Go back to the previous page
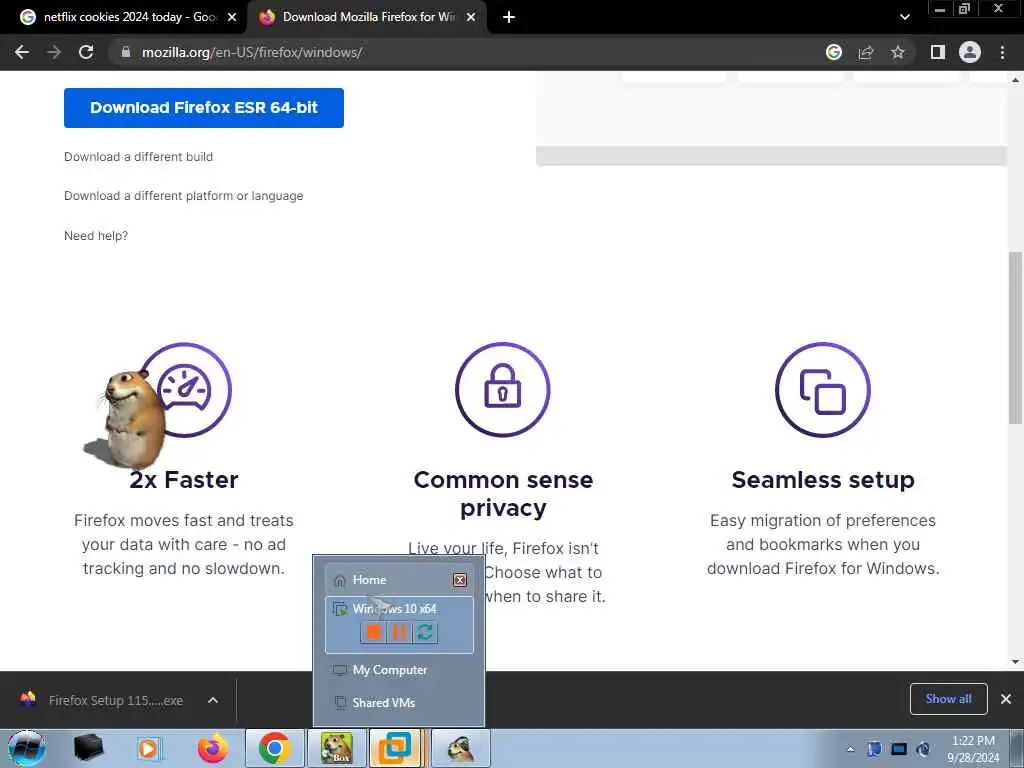 point(22,52)
